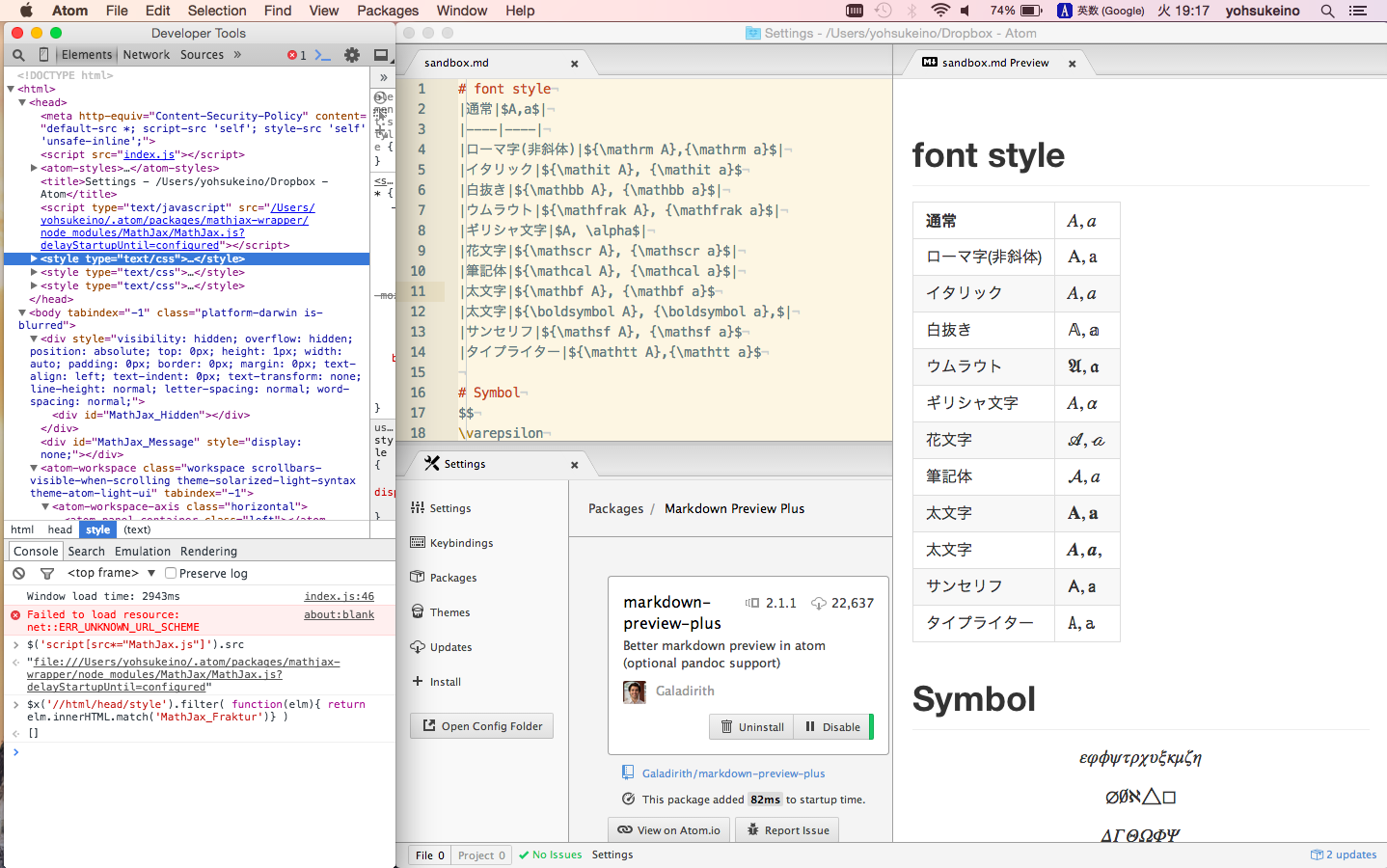The image size is (1387, 868).
Task: Open macOS Spotlight search icon
Action: coord(1328,11)
